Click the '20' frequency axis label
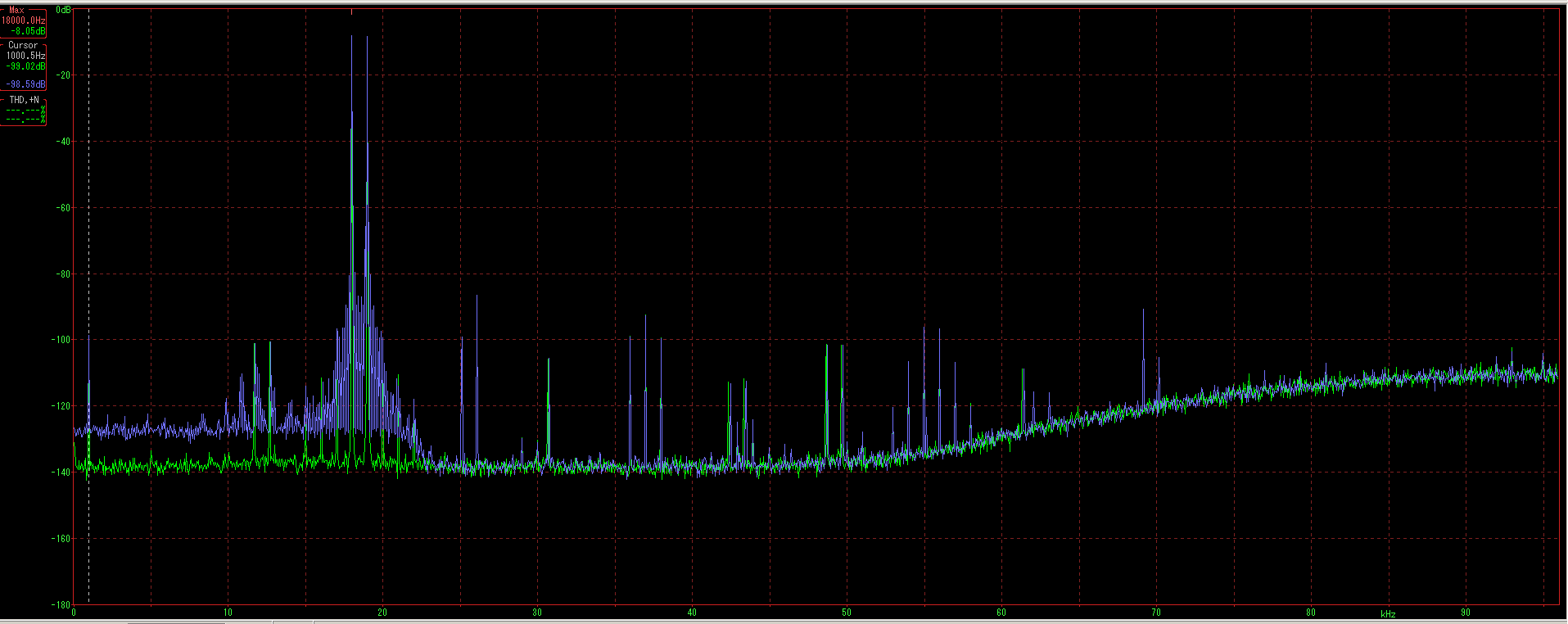 coord(382,613)
